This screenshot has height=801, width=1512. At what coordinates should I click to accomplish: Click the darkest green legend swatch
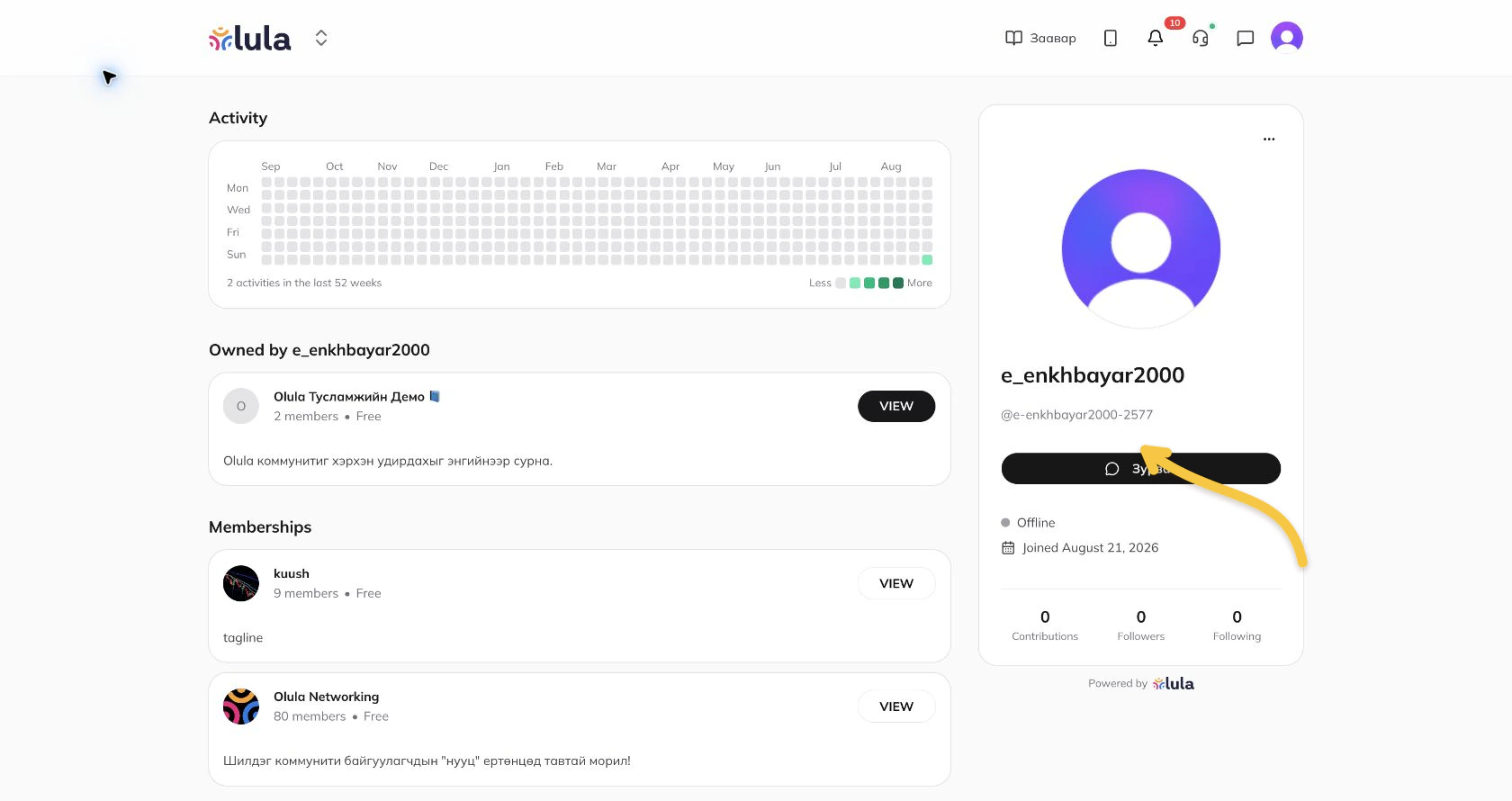point(898,283)
